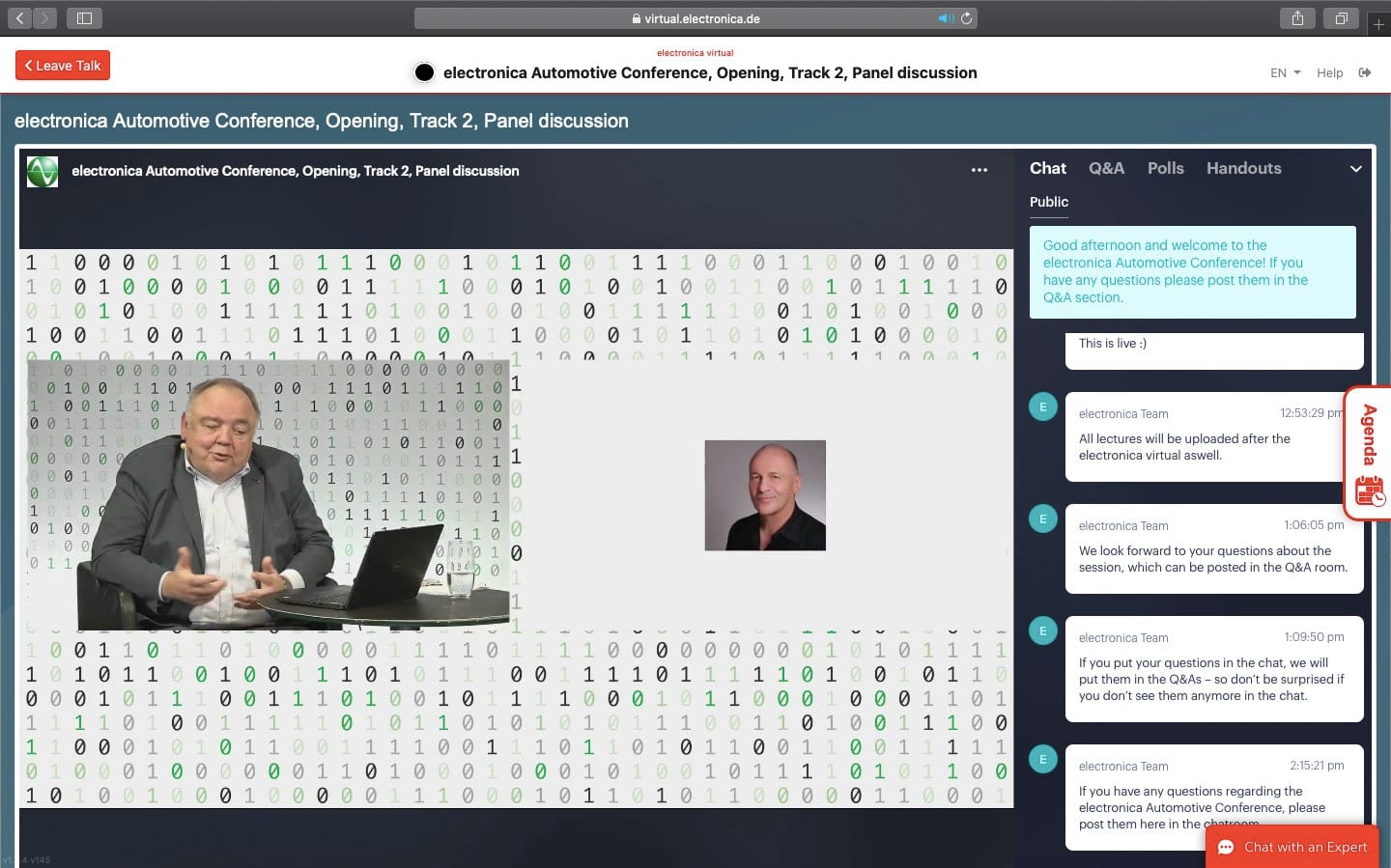This screenshot has width=1391, height=868.
Task: Open the three-dot video options menu
Action: [x=979, y=170]
